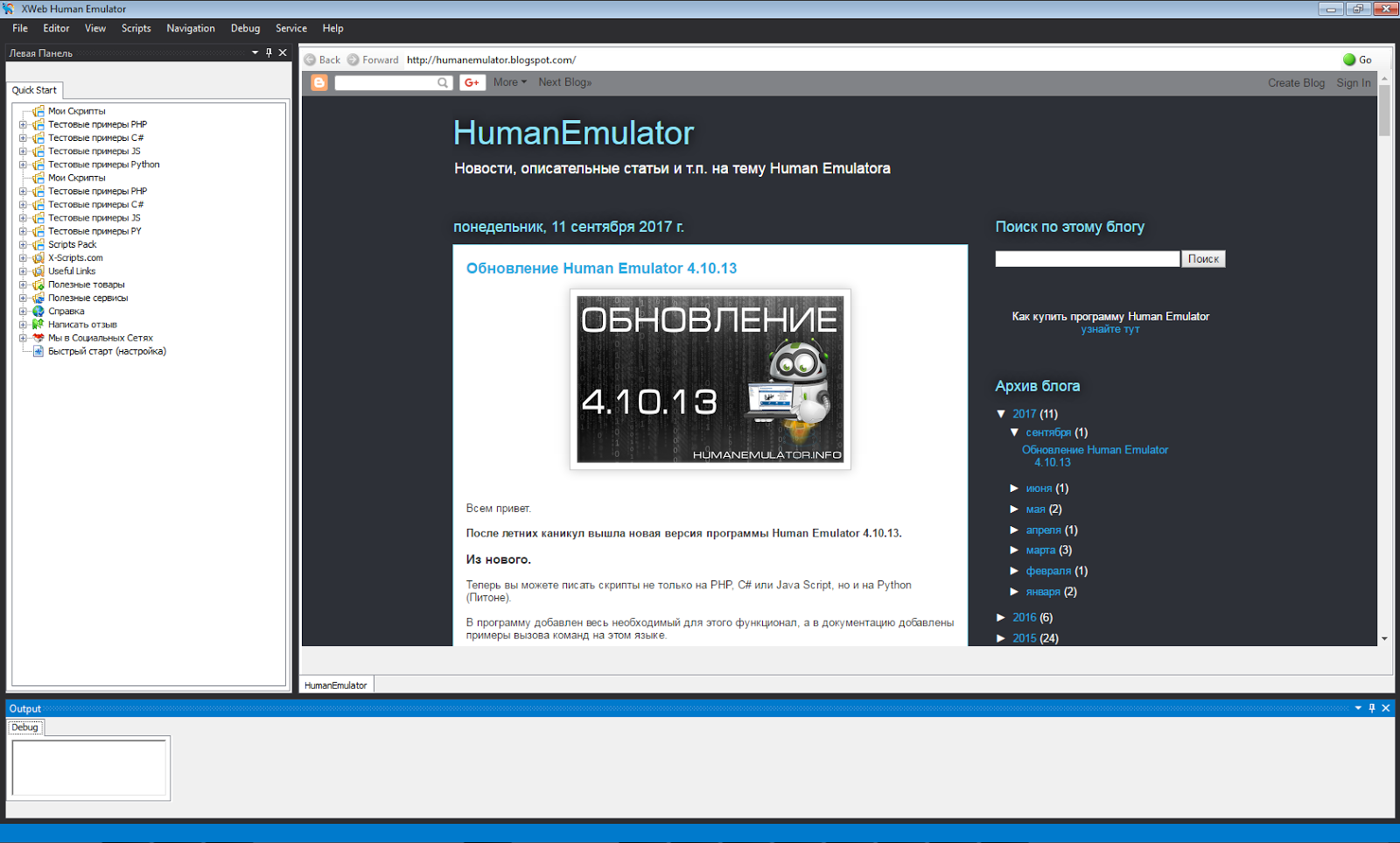Expand the 2016 archive triangle

click(1002, 617)
